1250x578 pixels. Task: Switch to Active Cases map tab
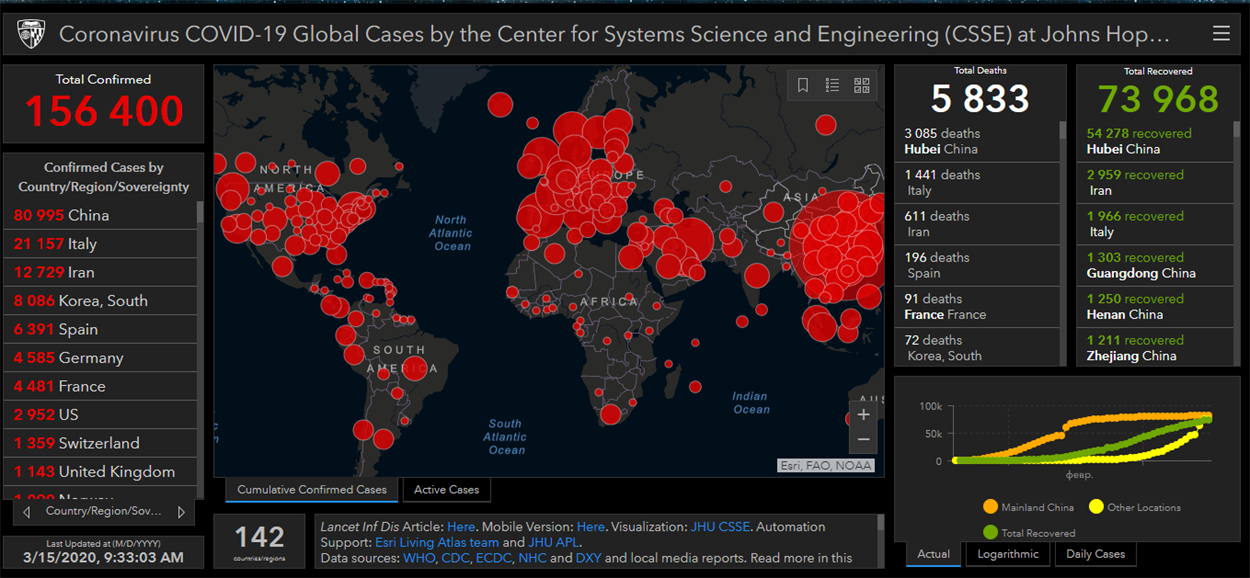click(447, 490)
